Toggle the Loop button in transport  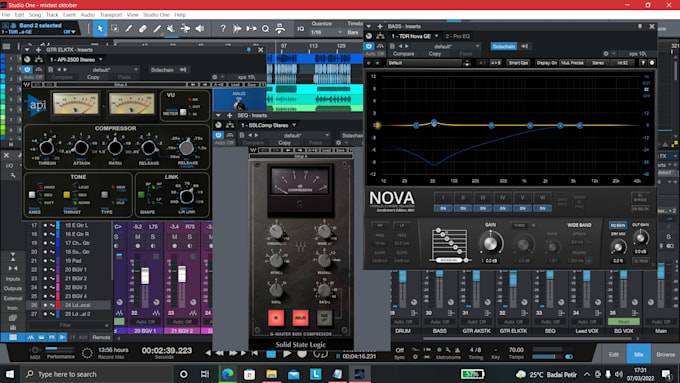pyautogui.click(x=320, y=354)
